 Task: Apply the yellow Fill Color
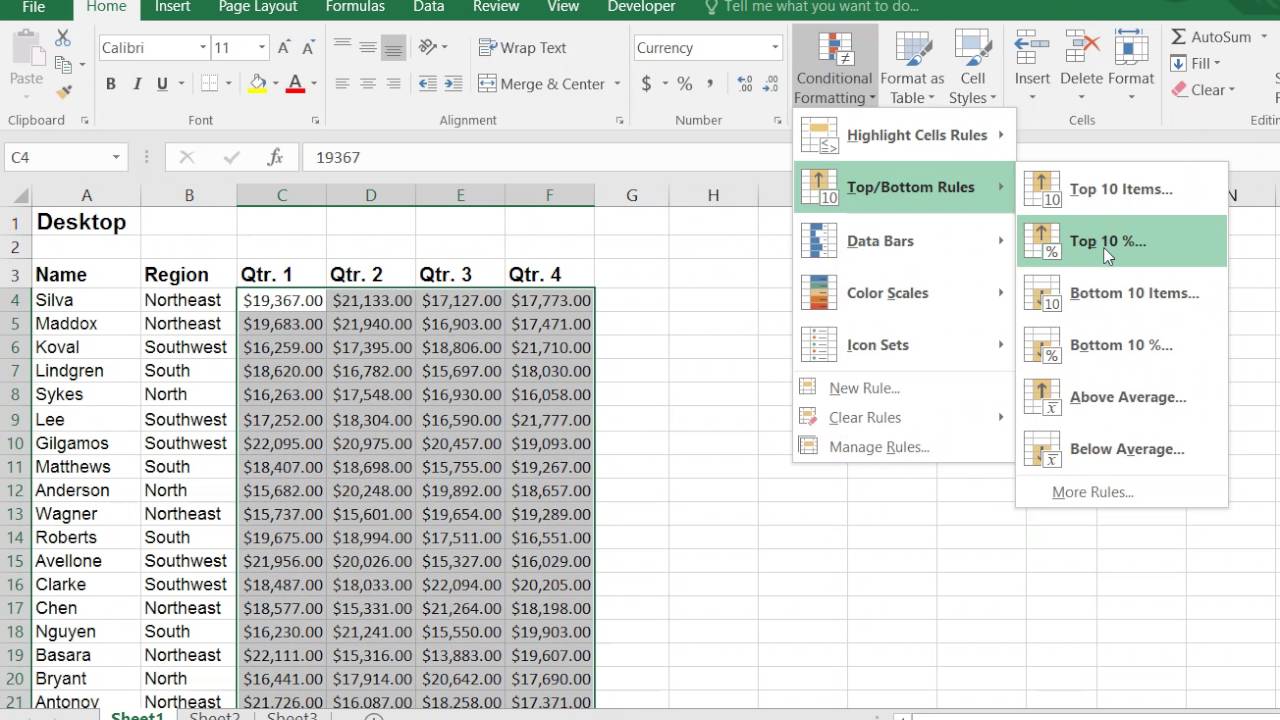point(258,84)
